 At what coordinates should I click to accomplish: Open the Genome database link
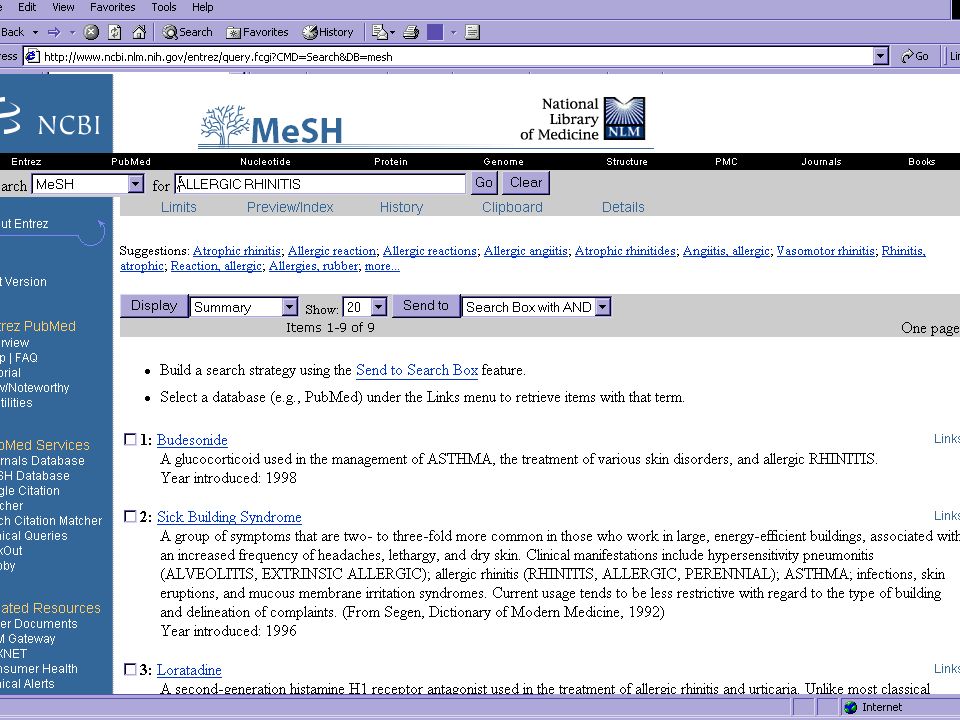(503, 162)
